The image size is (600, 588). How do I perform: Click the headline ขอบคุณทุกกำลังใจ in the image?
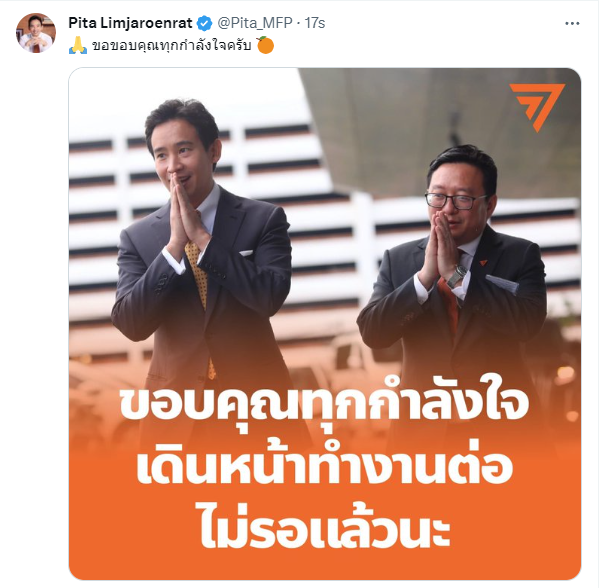[324, 403]
